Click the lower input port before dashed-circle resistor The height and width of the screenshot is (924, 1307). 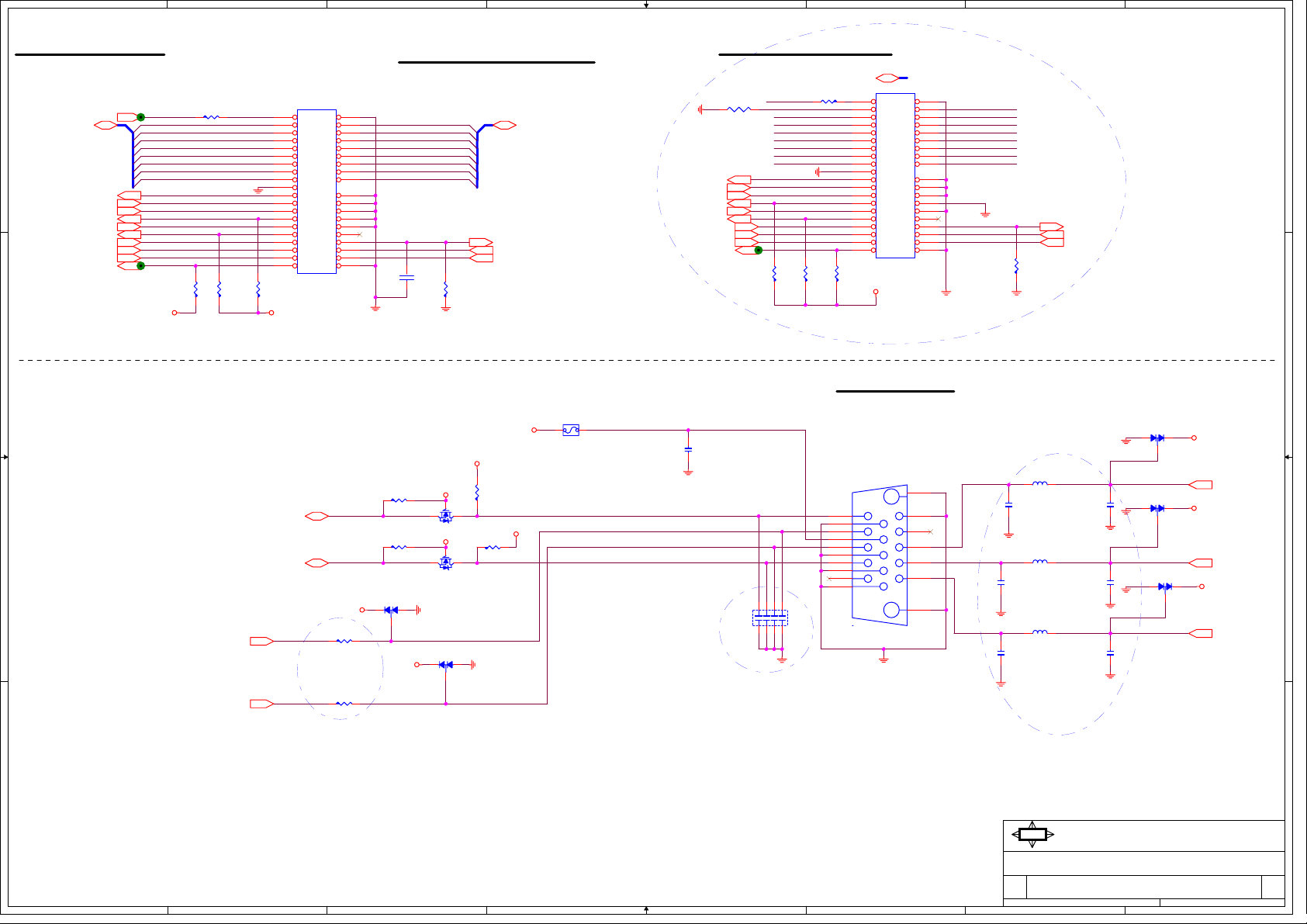(x=261, y=704)
